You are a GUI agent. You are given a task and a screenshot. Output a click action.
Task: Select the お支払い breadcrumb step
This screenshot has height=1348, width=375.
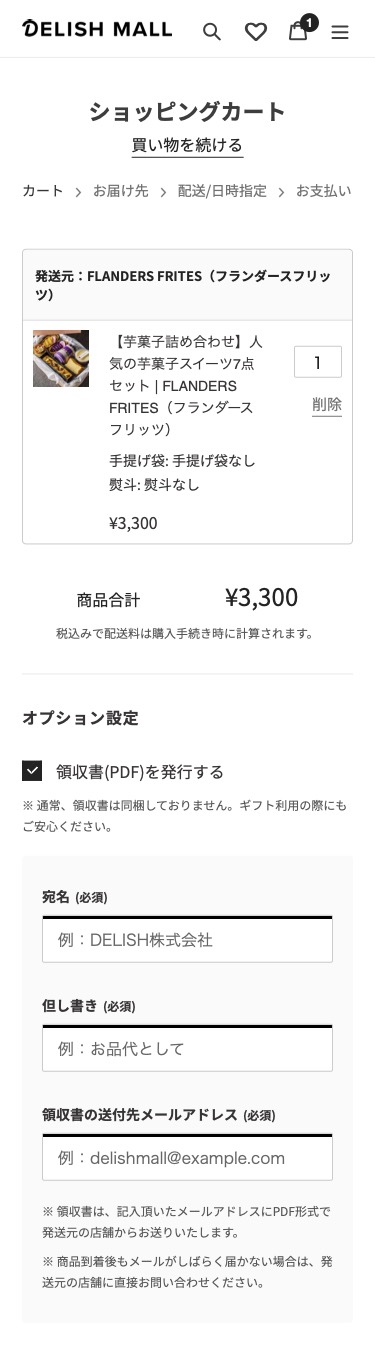tap(324, 190)
